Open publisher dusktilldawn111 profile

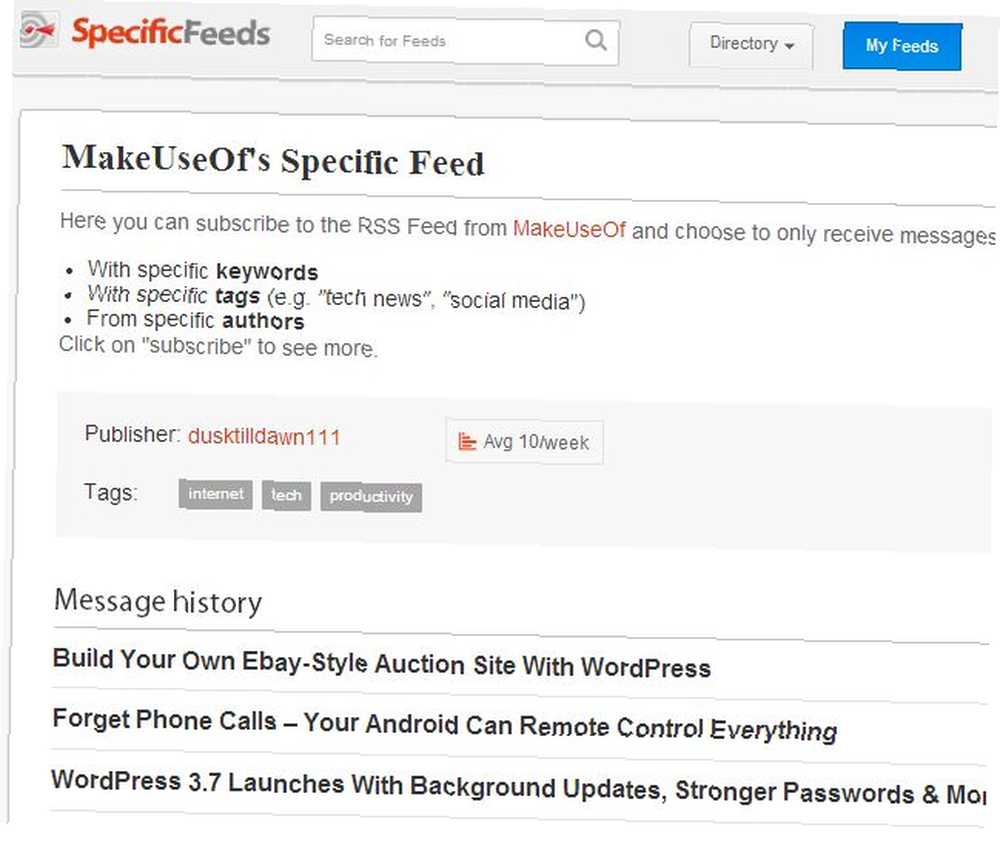point(264,437)
